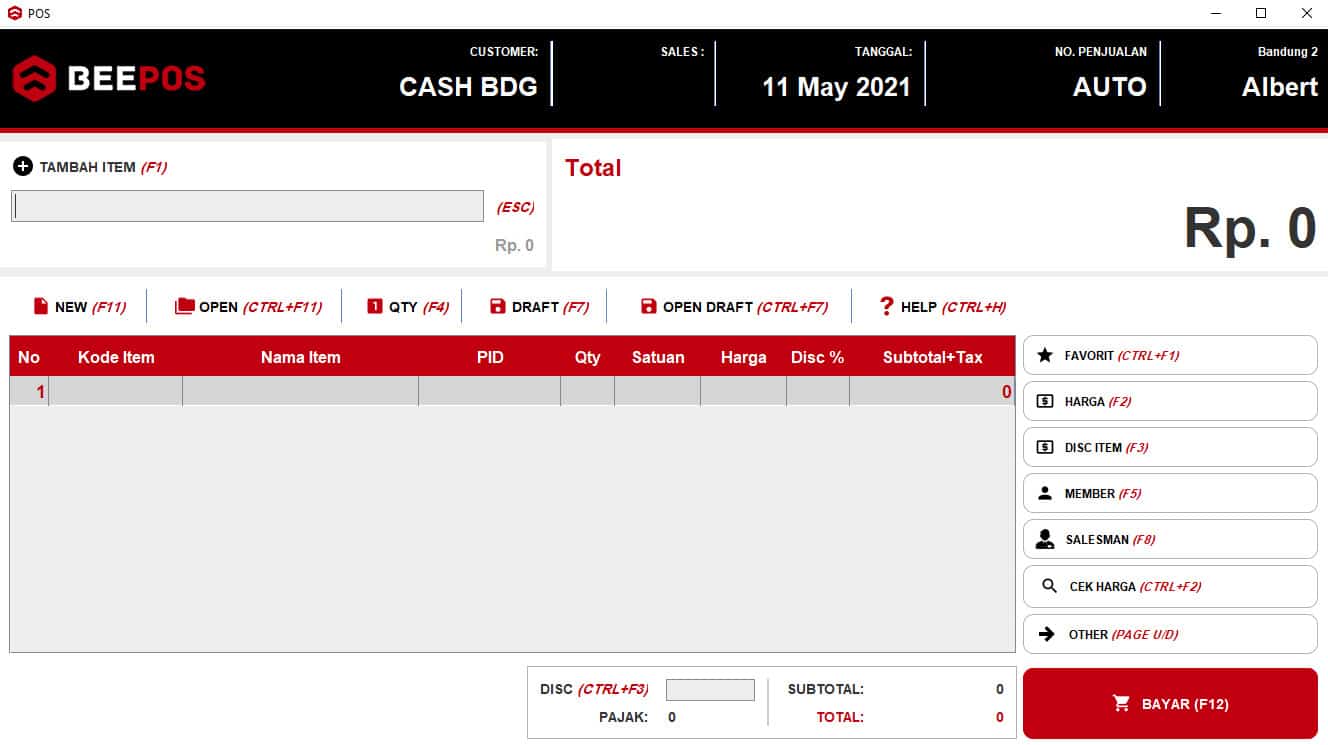Screen dimensions: 1328x745
Task: Click the BAYAR shopping cart icon
Action: tap(1122, 703)
